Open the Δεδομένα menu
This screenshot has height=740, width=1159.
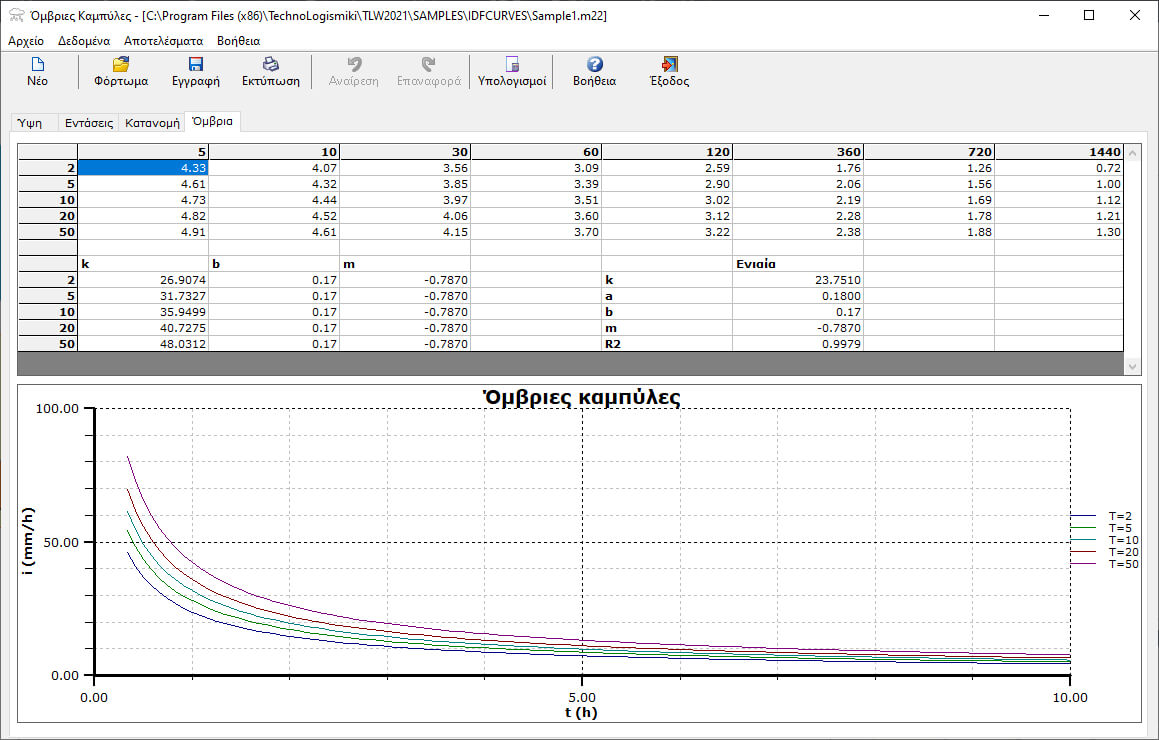[x=84, y=41]
